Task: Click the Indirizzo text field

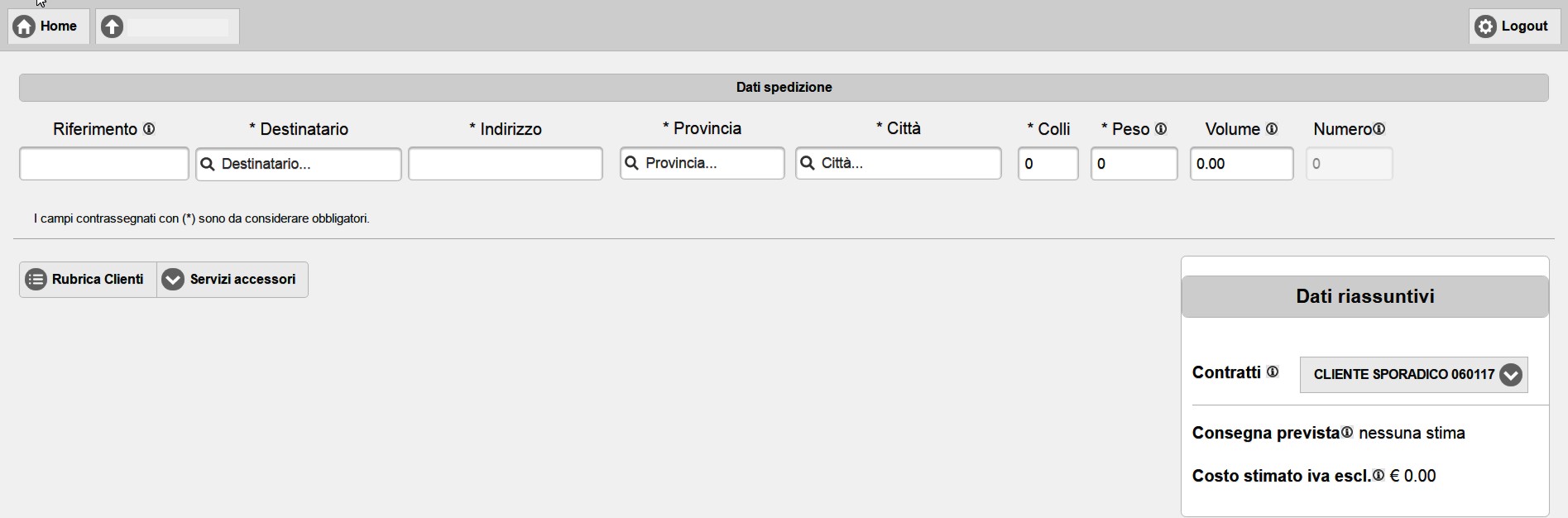Action: [x=505, y=164]
